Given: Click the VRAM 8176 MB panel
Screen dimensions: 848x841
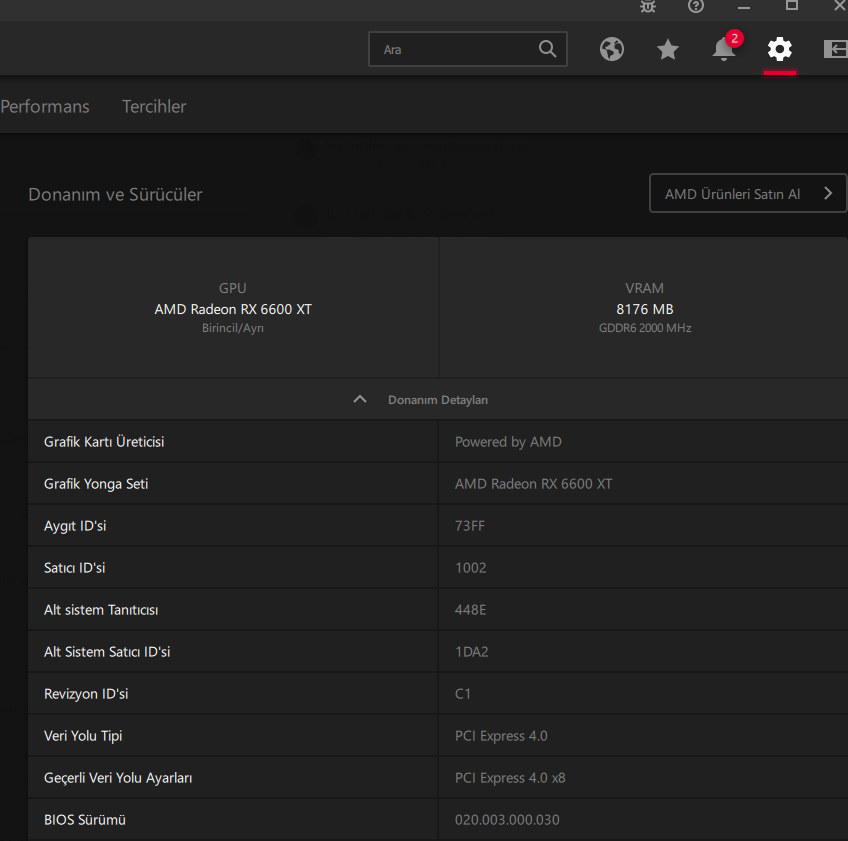Looking at the screenshot, I should (645, 308).
